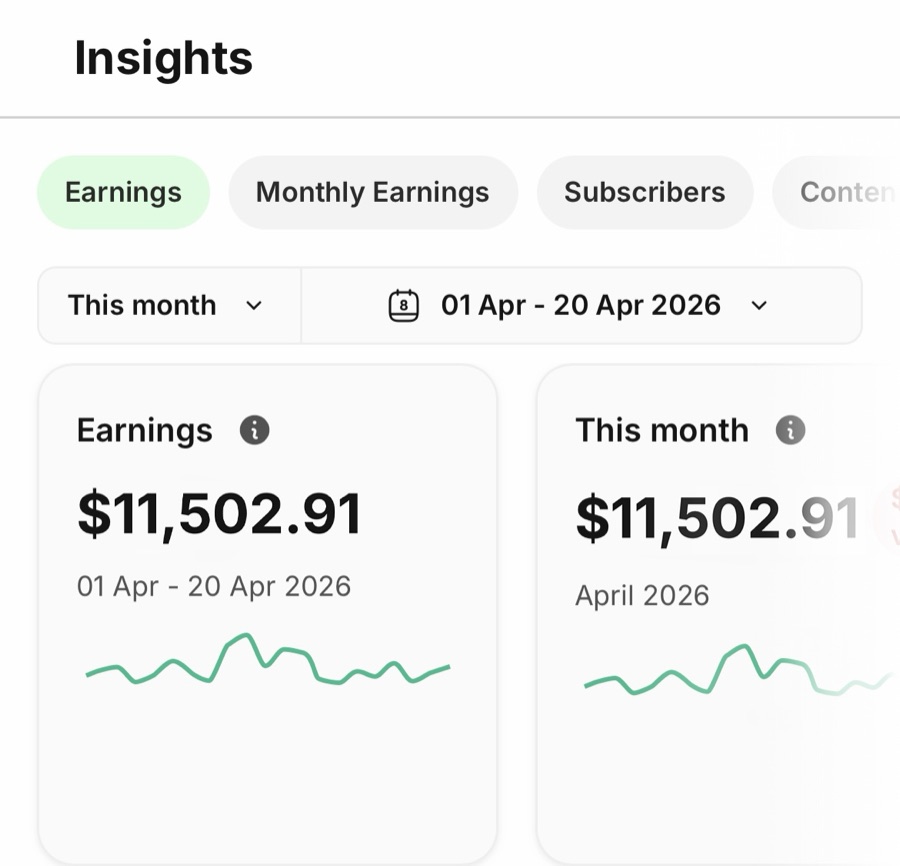This screenshot has width=900, height=866.
Task: Expand the This month period dropdown chevron
Action: coord(254,305)
